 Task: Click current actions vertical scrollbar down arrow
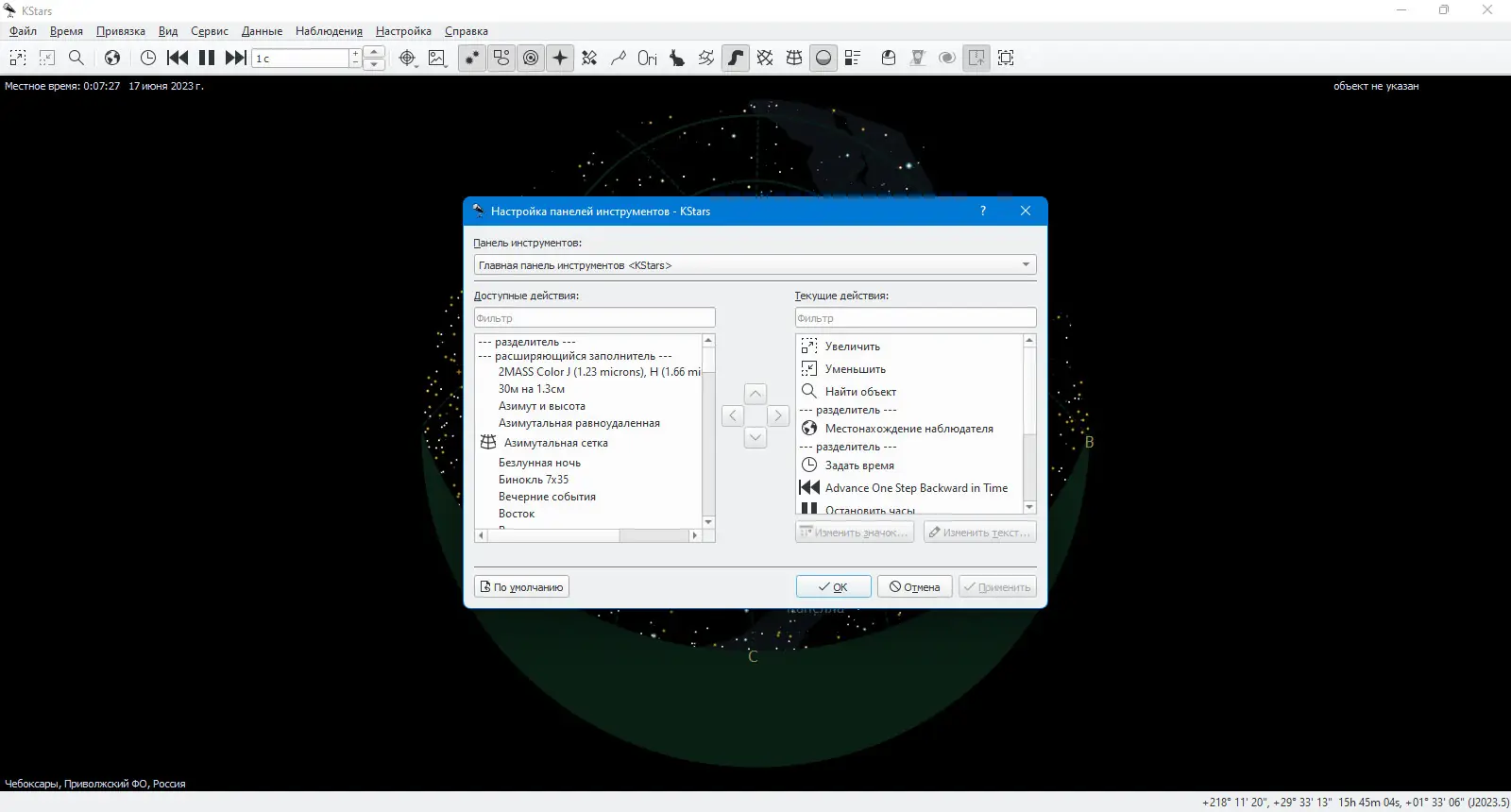tap(1029, 508)
